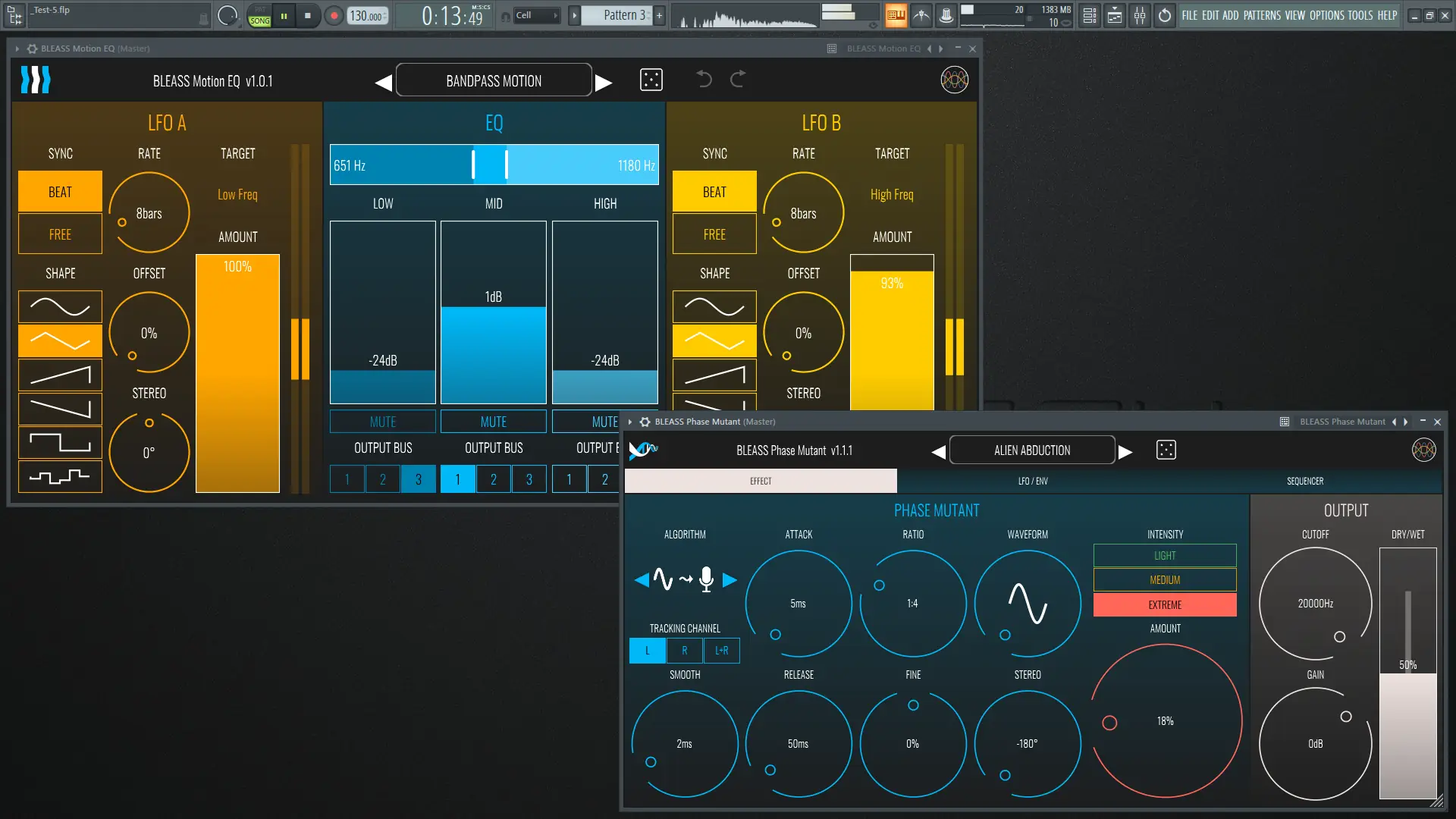Viewport: 1456px width, 819px height.
Task: Click the record button in transport
Action: pyautogui.click(x=334, y=15)
